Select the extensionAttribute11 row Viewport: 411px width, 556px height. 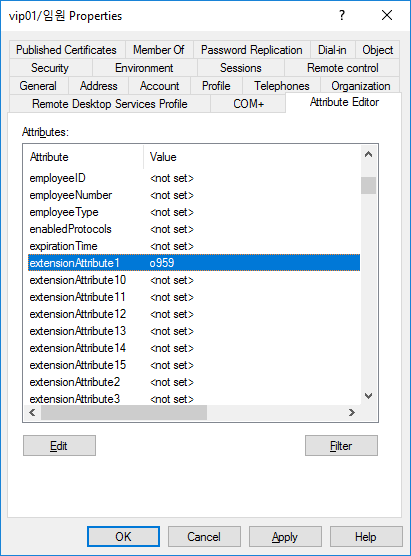pyautogui.click(x=194, y=297)
